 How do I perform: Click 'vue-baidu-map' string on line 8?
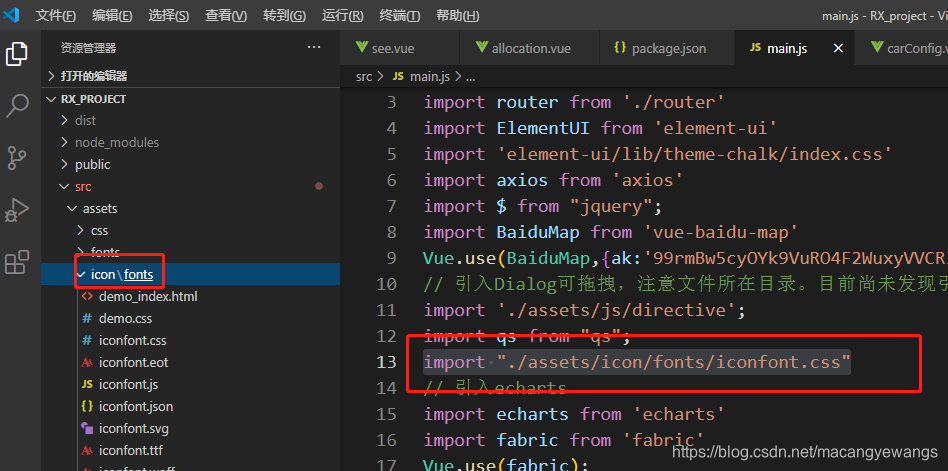click(721, 232)
